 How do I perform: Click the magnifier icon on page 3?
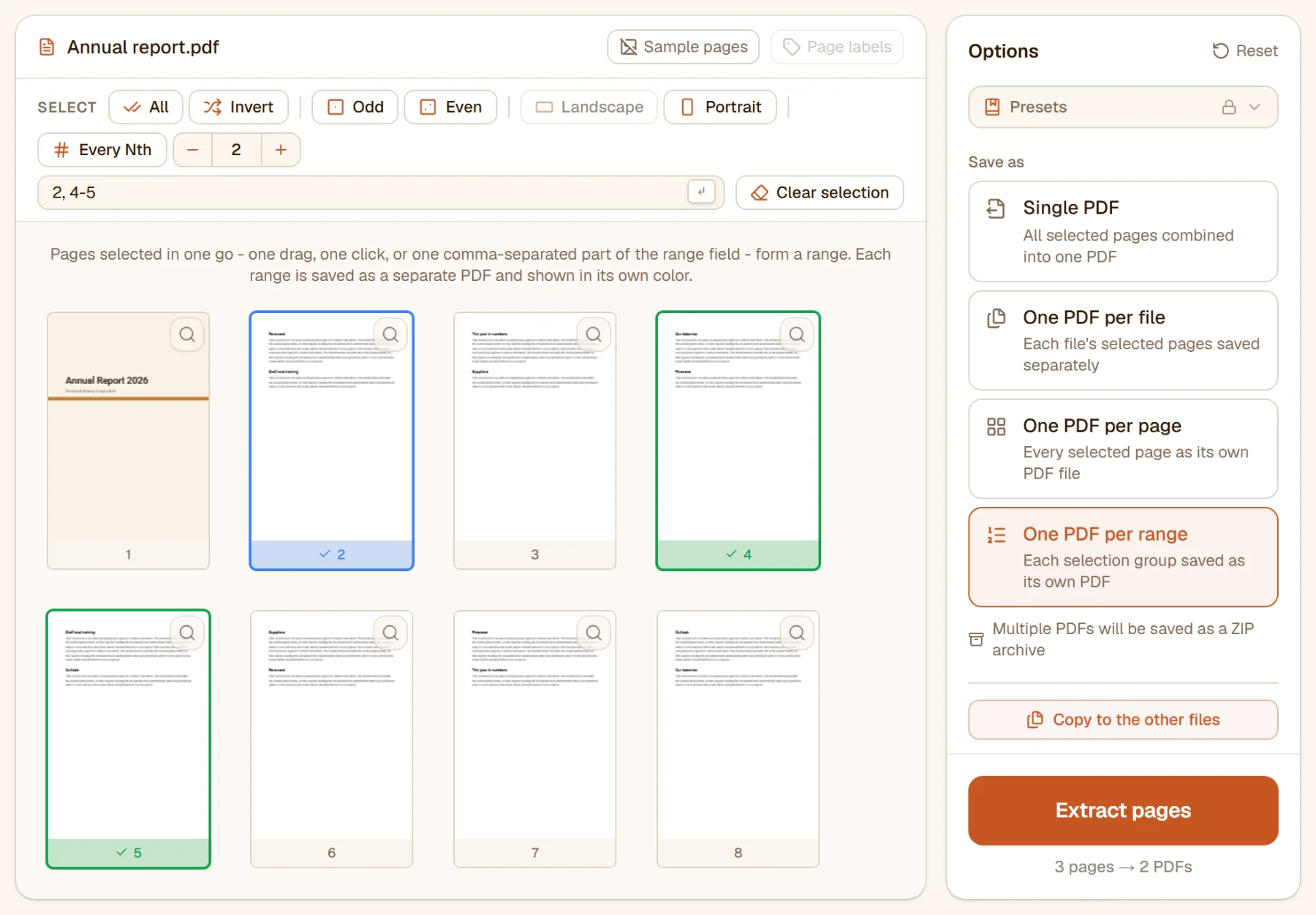tap(594, 335)
